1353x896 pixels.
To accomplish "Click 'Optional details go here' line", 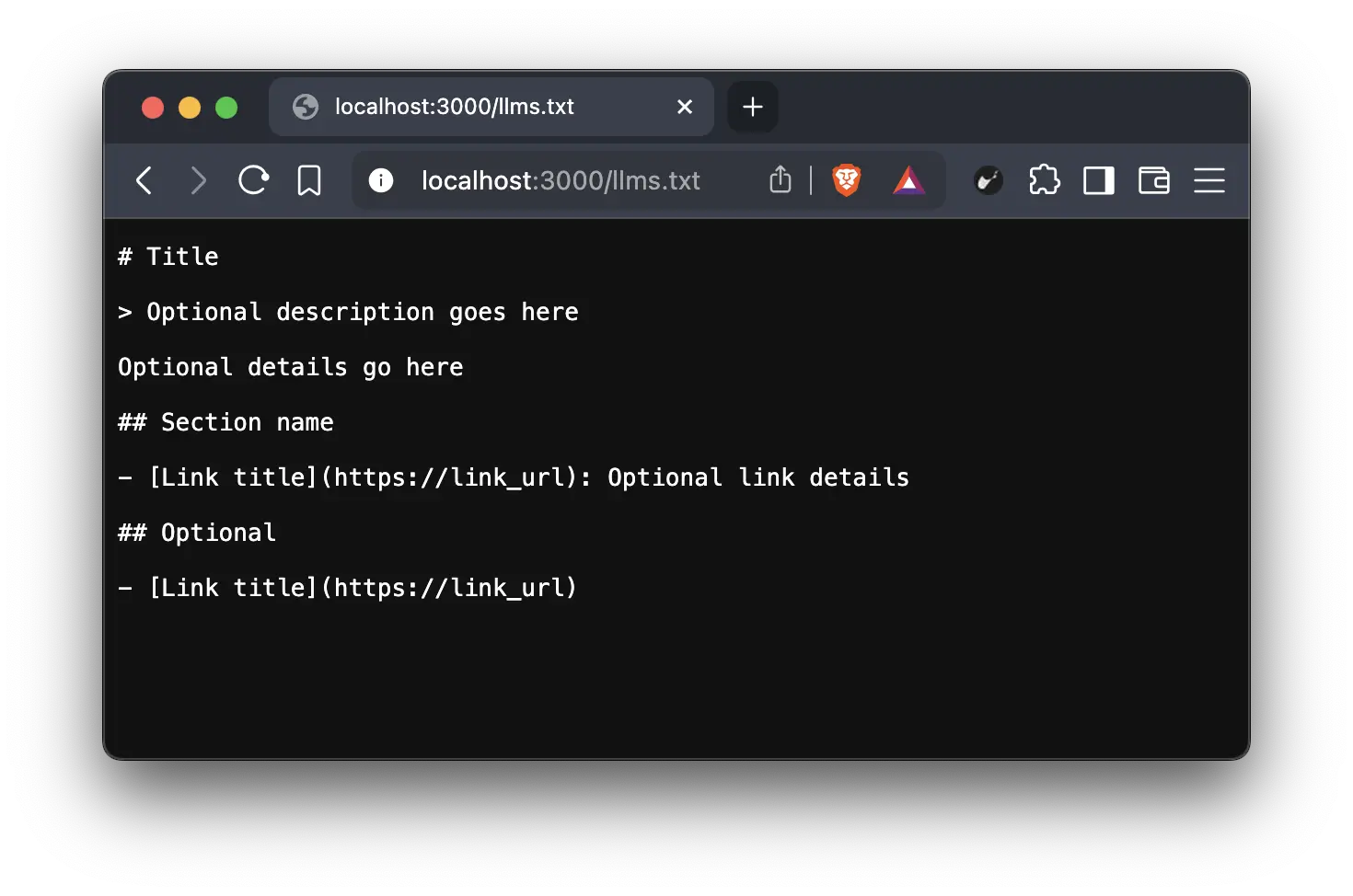I will (x=291, y=368).
